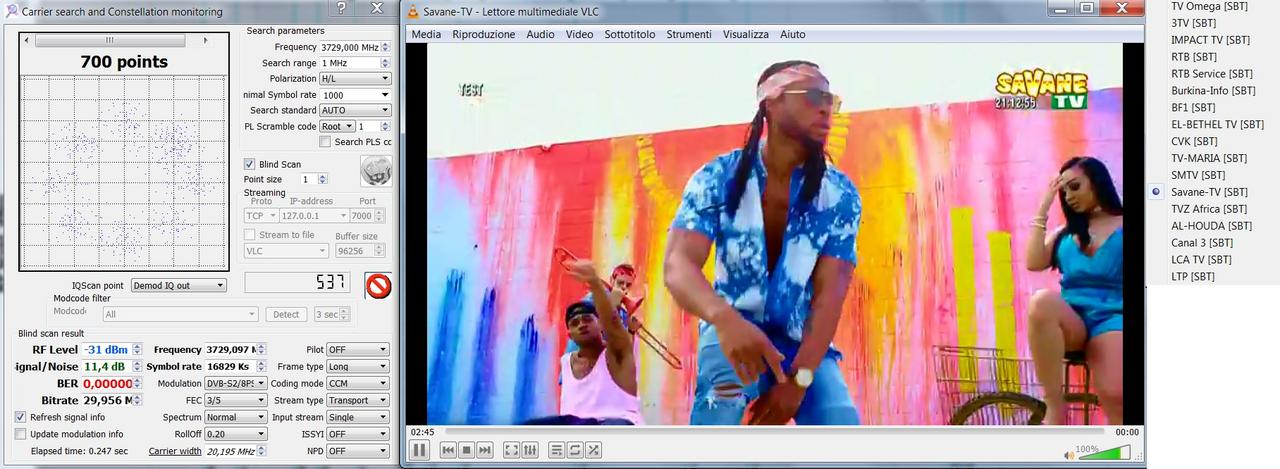Click the Carrier width link label

(x=175, y=451)
